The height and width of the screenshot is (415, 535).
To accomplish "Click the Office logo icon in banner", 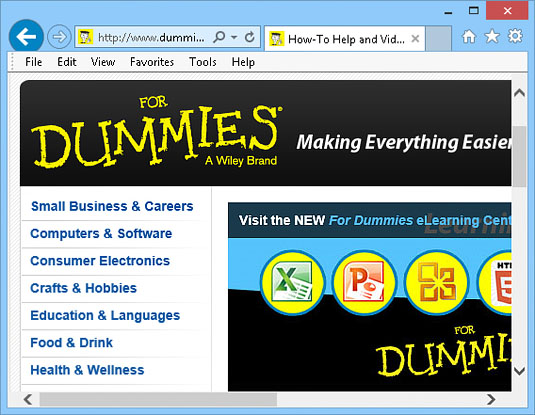I will pos(437,283).
